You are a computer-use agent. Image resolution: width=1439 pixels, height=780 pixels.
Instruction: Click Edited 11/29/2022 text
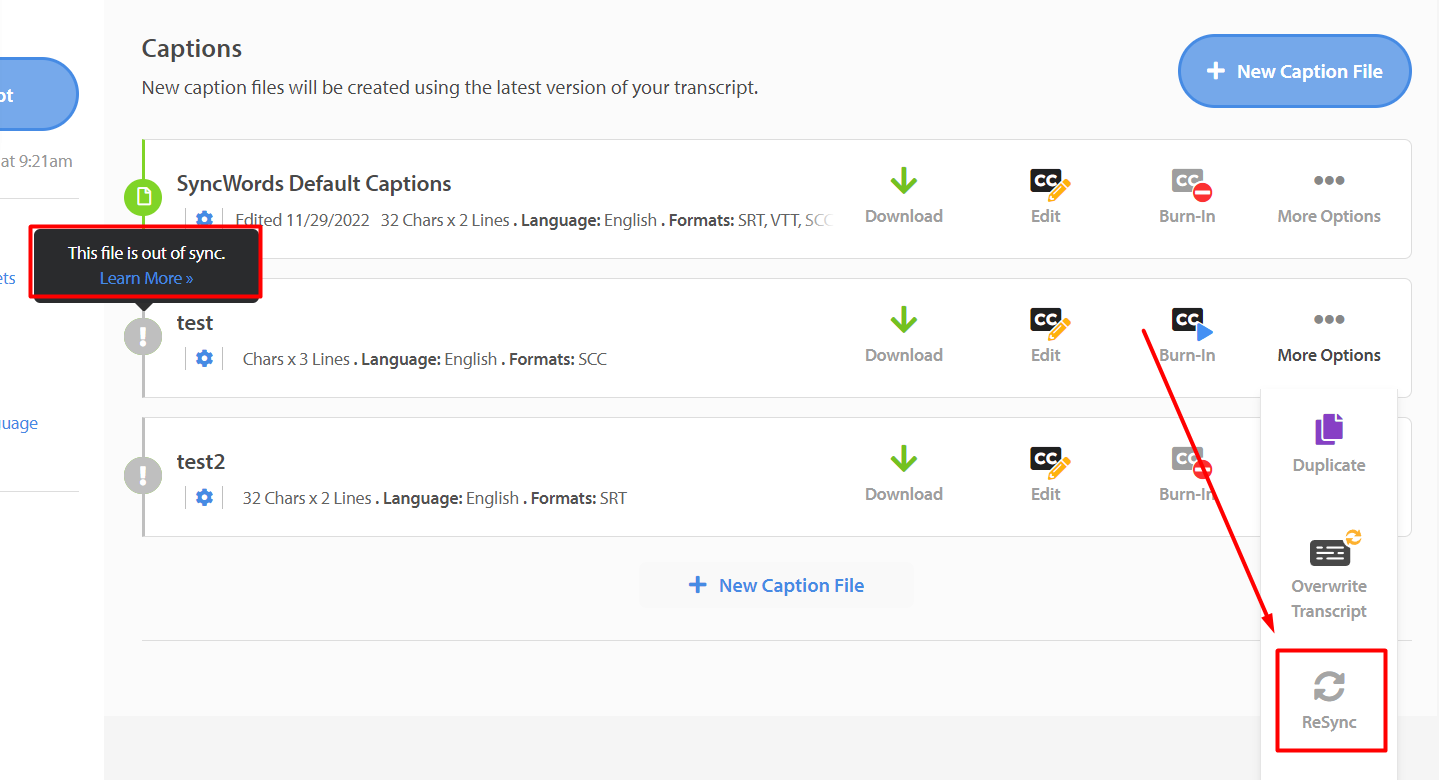pos(302,219)
